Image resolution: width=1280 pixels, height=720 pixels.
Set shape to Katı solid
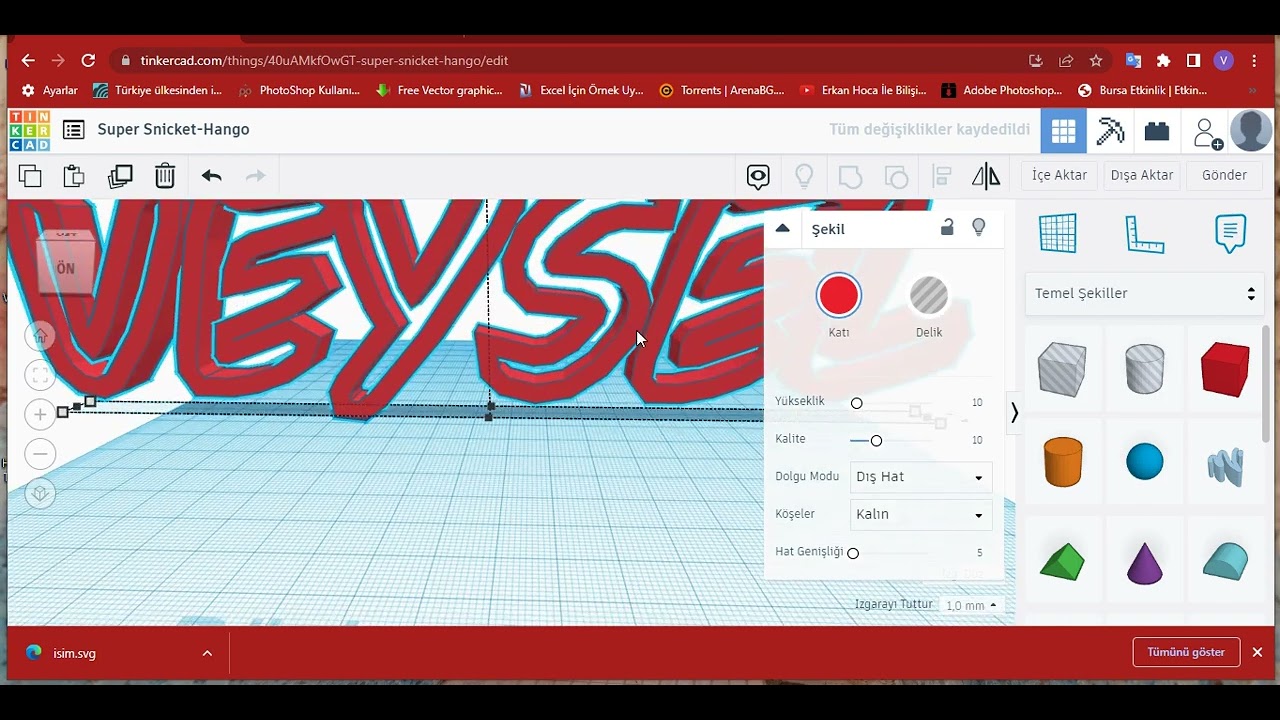click(838, 296)
